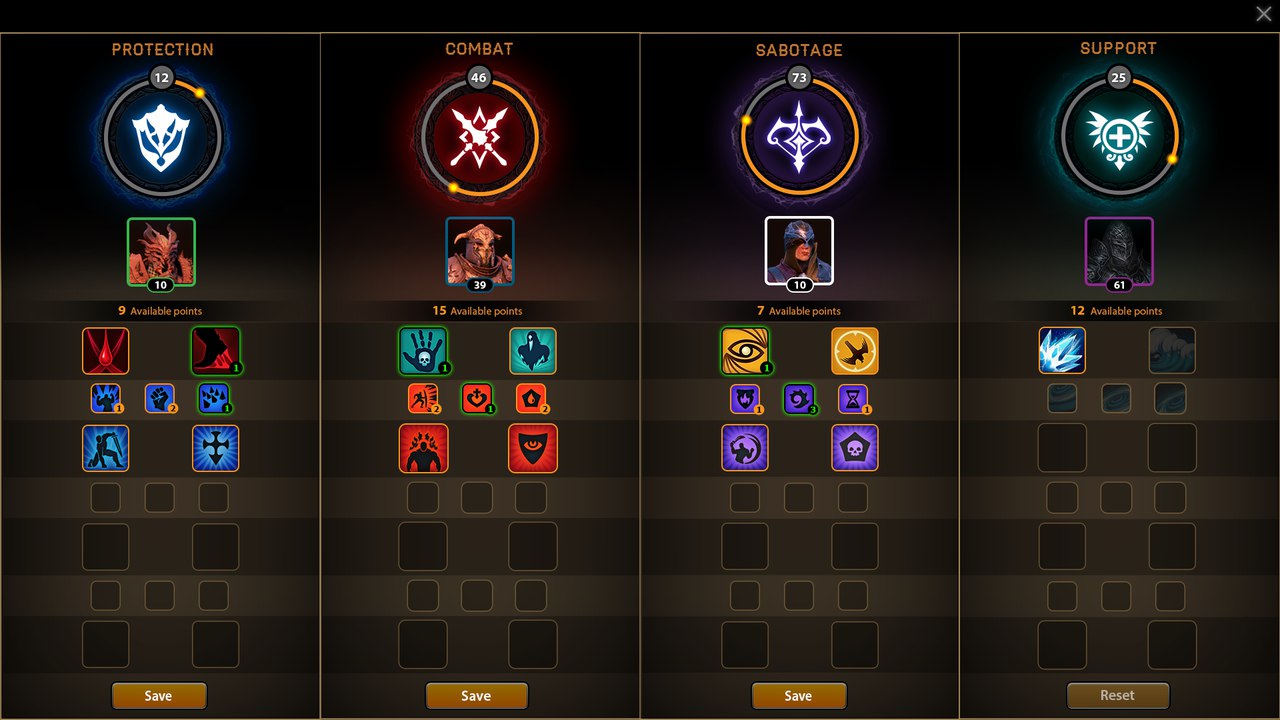Image resolution: width=1280 pixels, height=720 pixels.
Task: Click the flaming figure Combat skill
Action: click(x=424, y=448)
